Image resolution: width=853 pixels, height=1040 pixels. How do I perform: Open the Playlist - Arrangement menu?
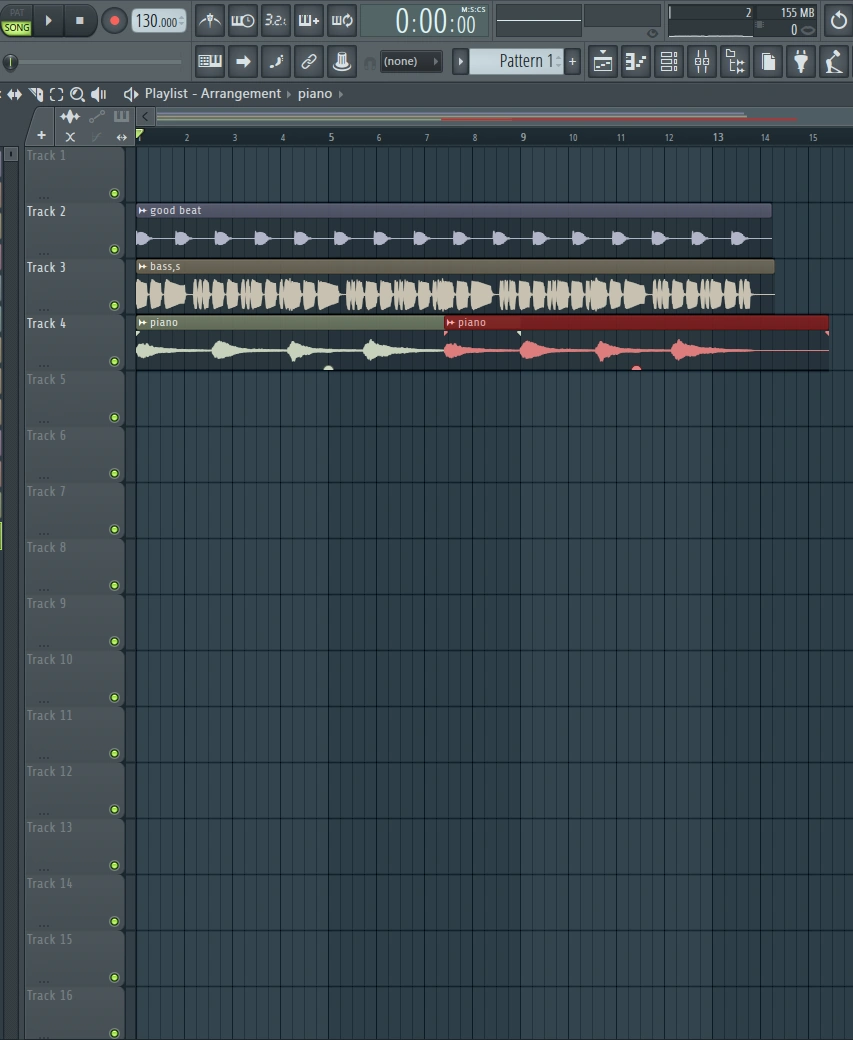coord(210,93)
